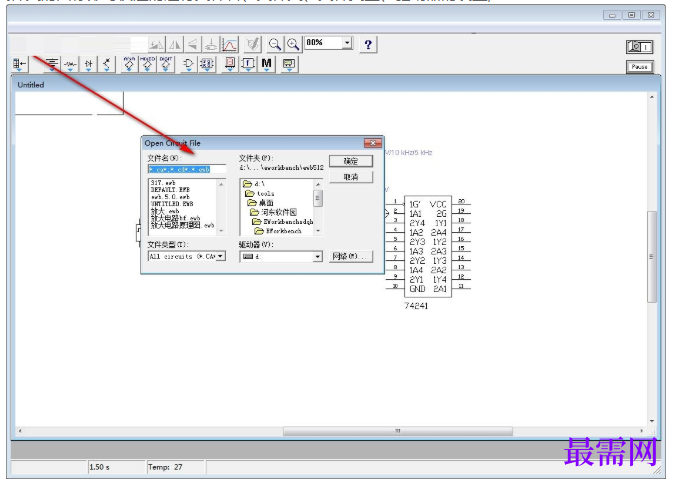Open the Logic Gates parts bin
This screenshot has height=483, width=676.
[188, 65]
